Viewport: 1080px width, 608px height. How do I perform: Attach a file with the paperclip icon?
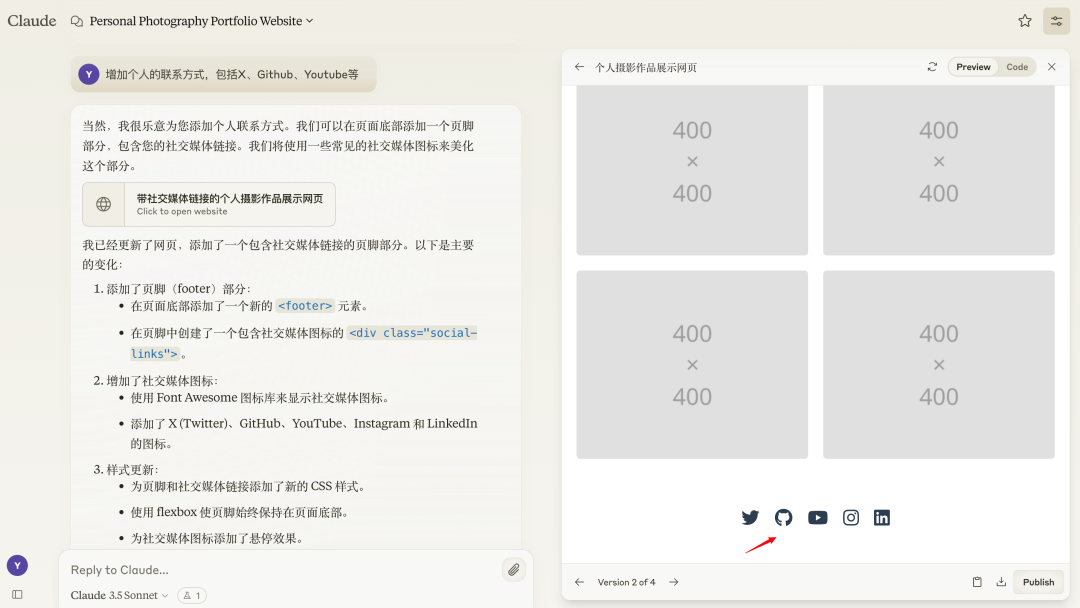pyautogui.click(x=513, y=569)
